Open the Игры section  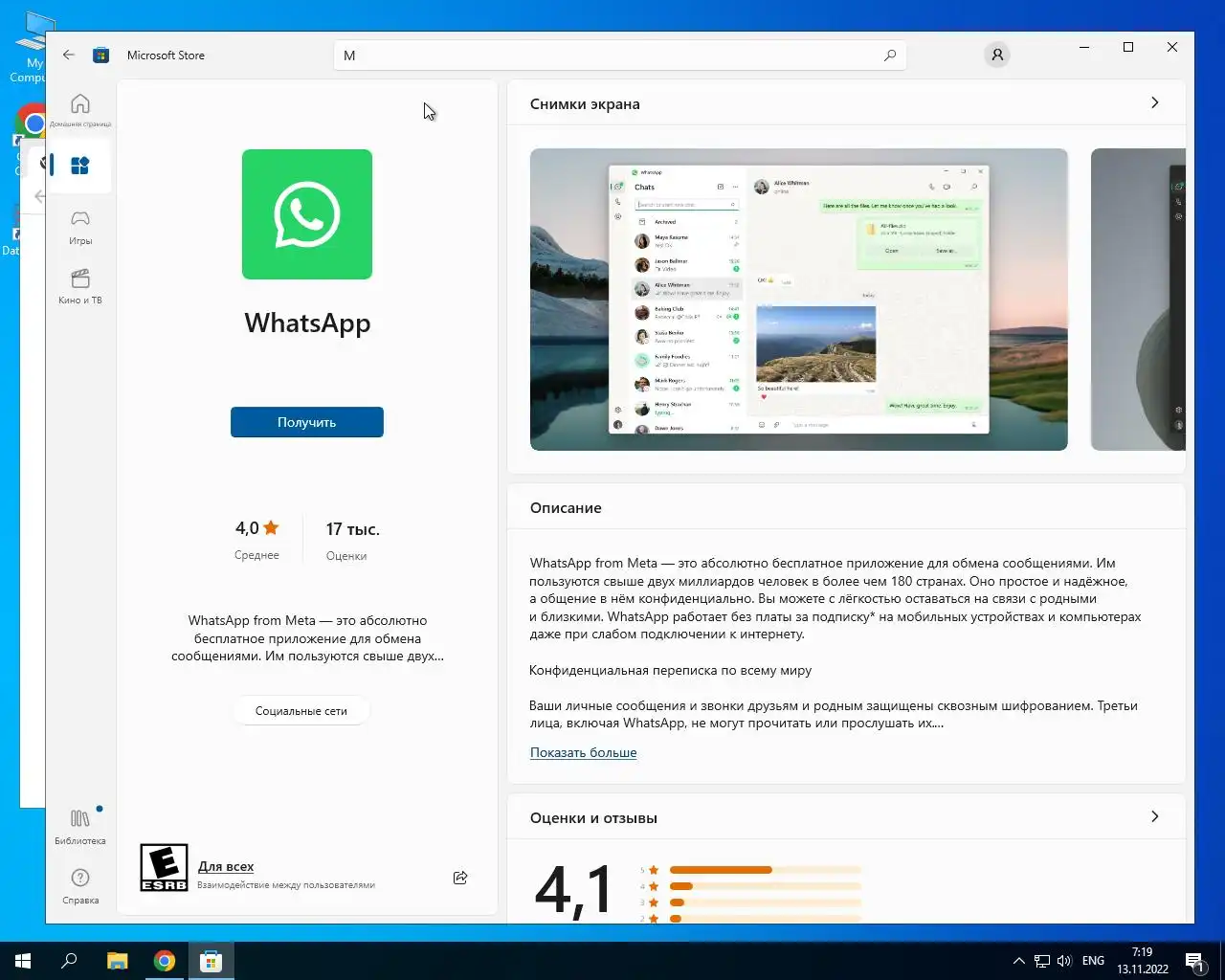click(x=80, y=227)
